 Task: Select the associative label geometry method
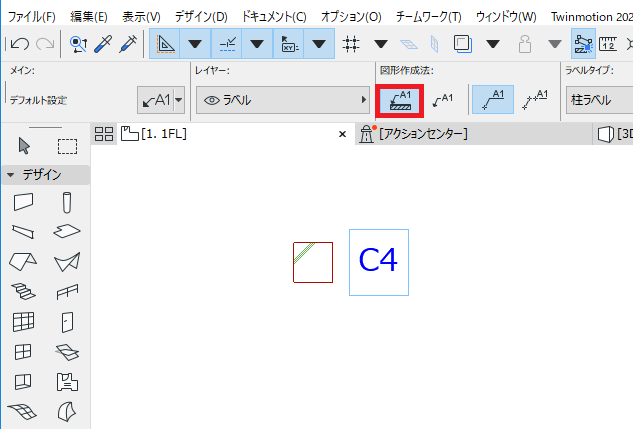click(400, 101)
